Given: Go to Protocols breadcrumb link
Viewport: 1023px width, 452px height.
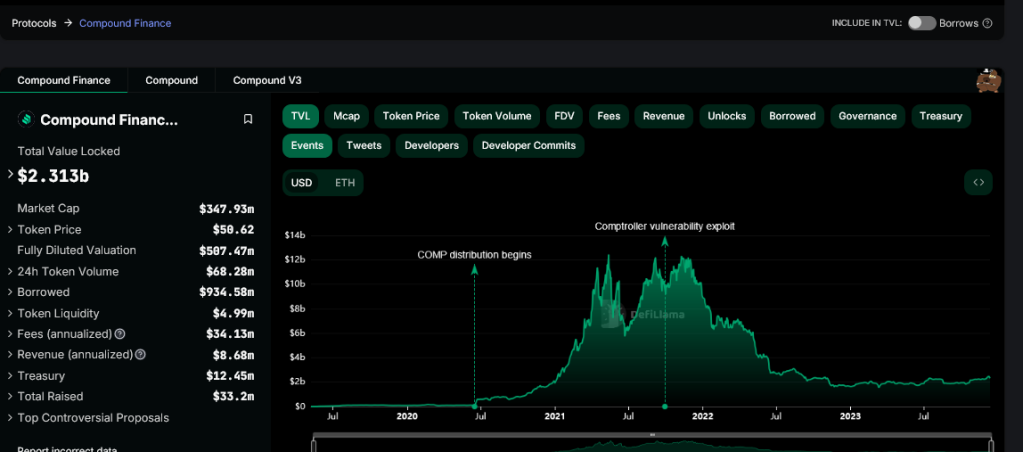Looking at the screenshot, I should pos(34,23).
